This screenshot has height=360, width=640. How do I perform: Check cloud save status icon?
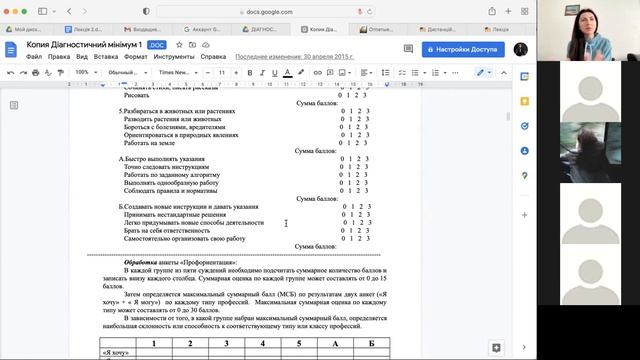click(206, 45)
